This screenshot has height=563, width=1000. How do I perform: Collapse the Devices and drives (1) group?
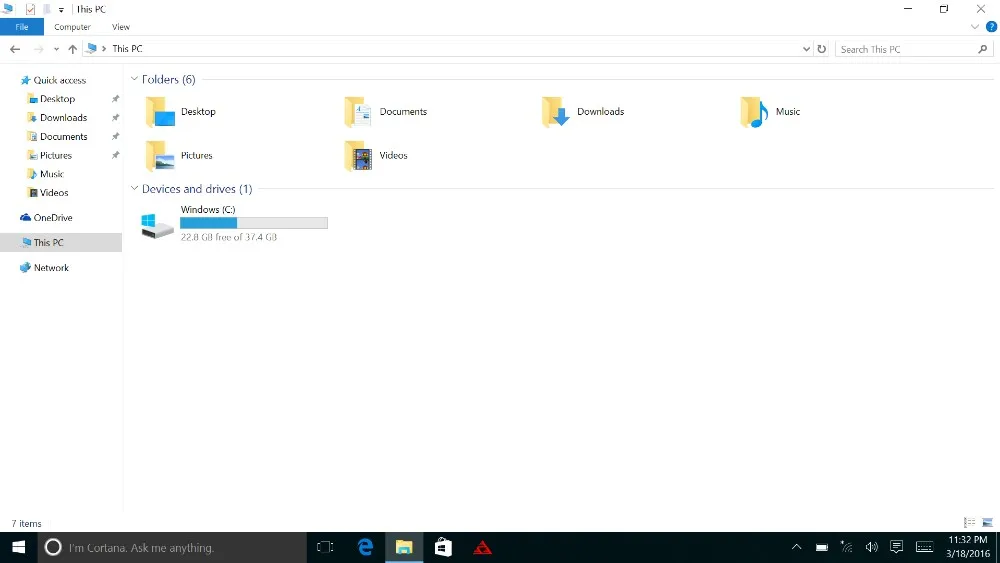[x=134, y=189]
